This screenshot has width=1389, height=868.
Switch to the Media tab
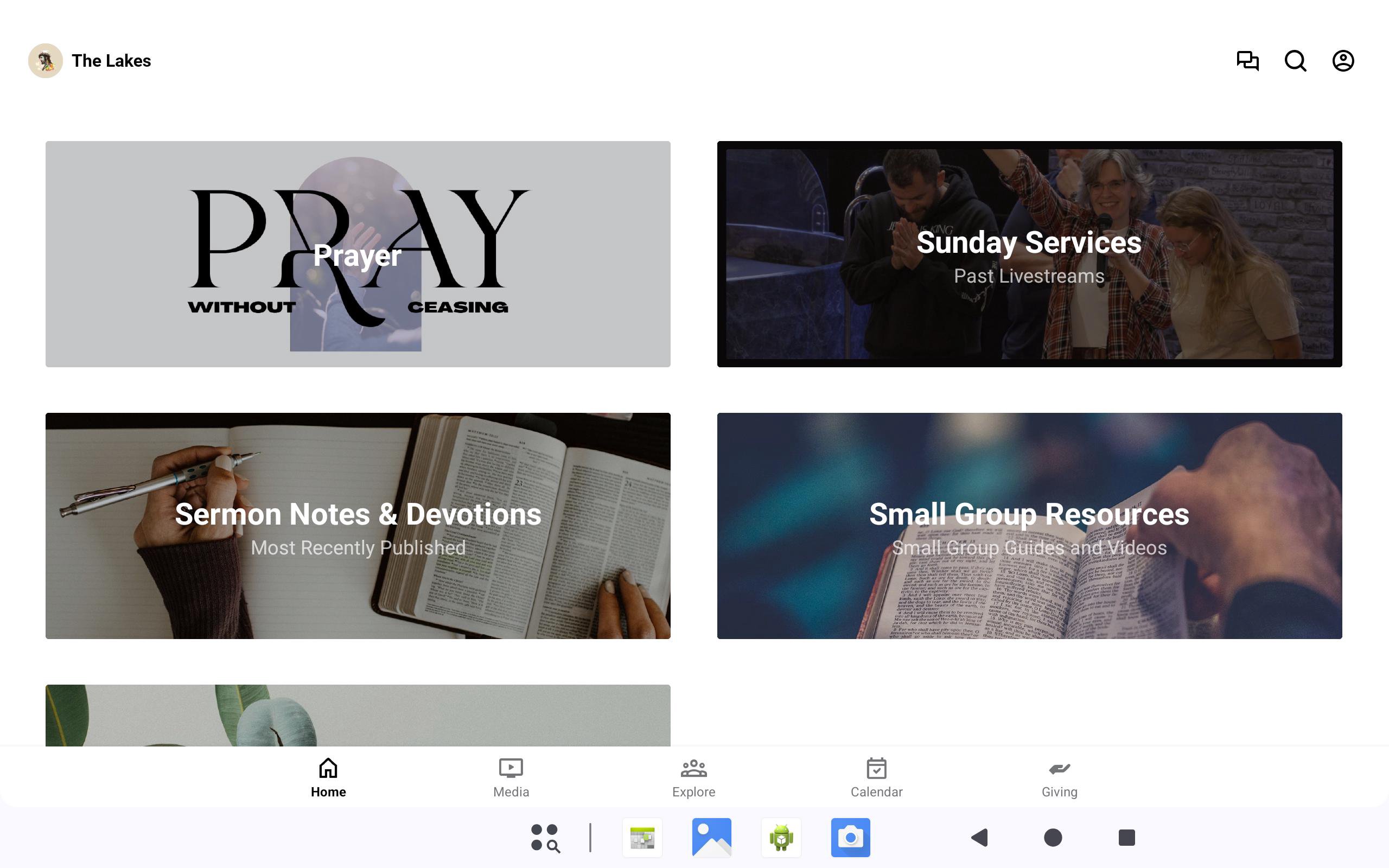click(x=510, y=777)
